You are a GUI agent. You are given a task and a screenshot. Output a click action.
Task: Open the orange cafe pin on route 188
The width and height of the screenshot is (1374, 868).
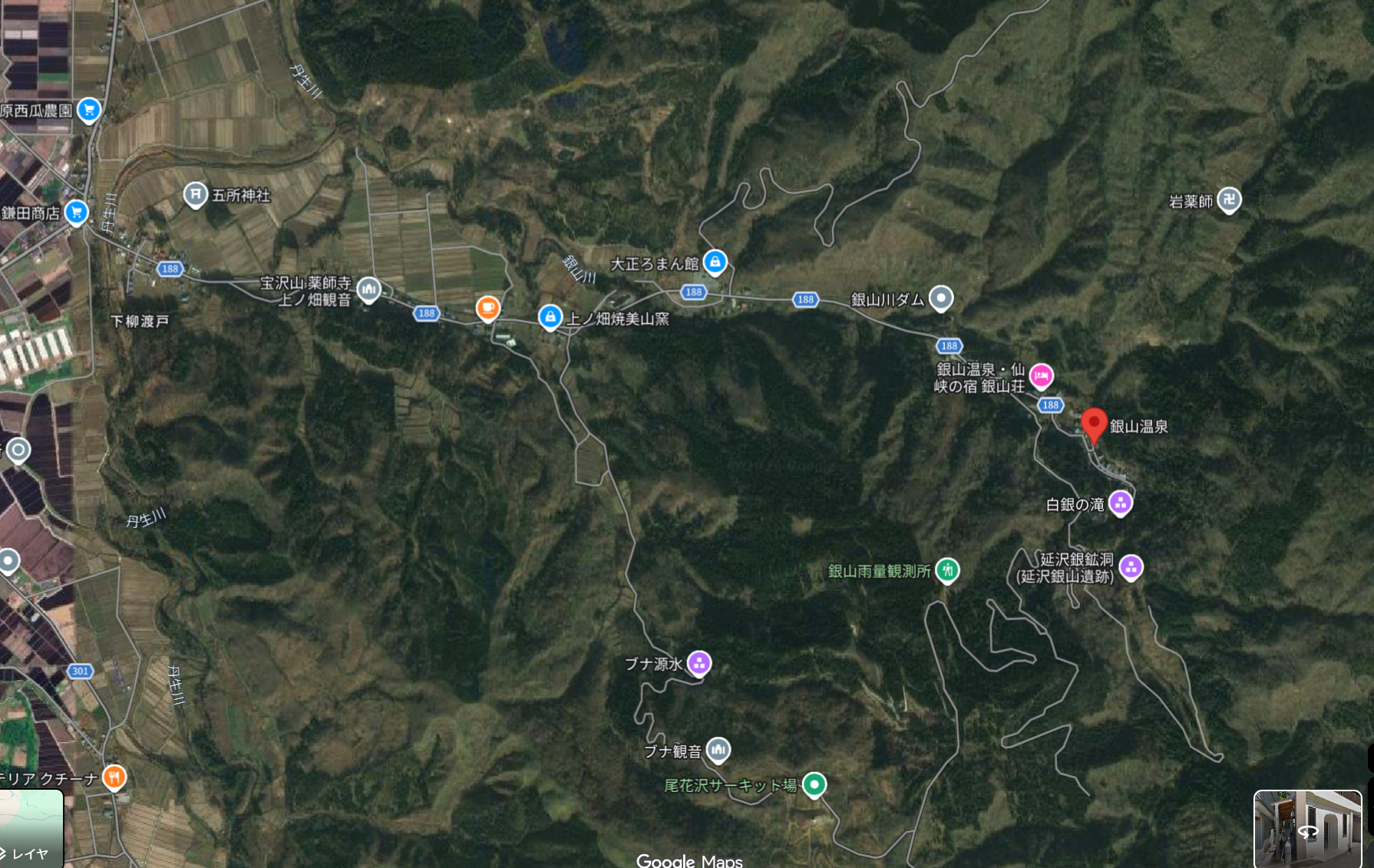[x=487, y=309]
